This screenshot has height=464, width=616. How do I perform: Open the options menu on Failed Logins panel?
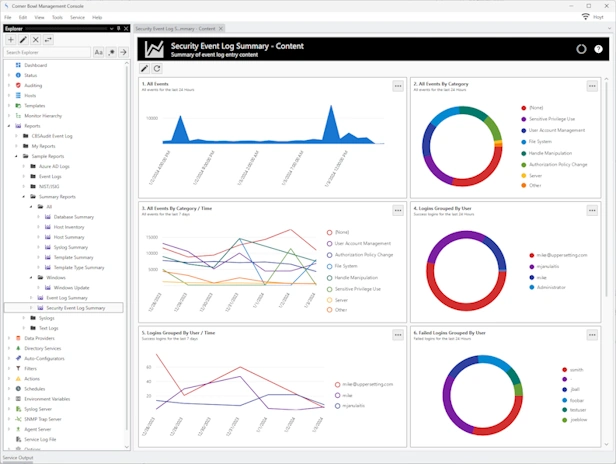595,335
